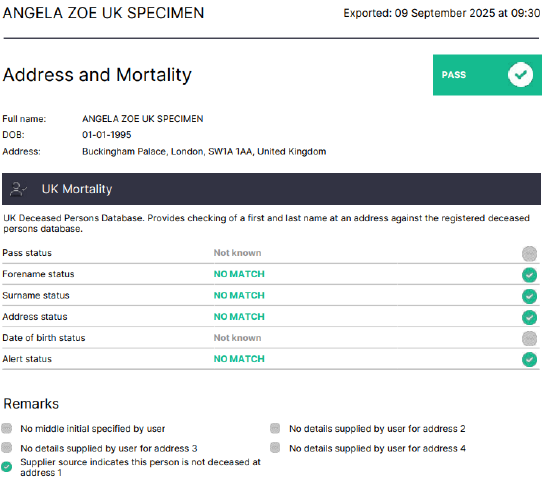Click the Date of birth status label

point(44,338)
